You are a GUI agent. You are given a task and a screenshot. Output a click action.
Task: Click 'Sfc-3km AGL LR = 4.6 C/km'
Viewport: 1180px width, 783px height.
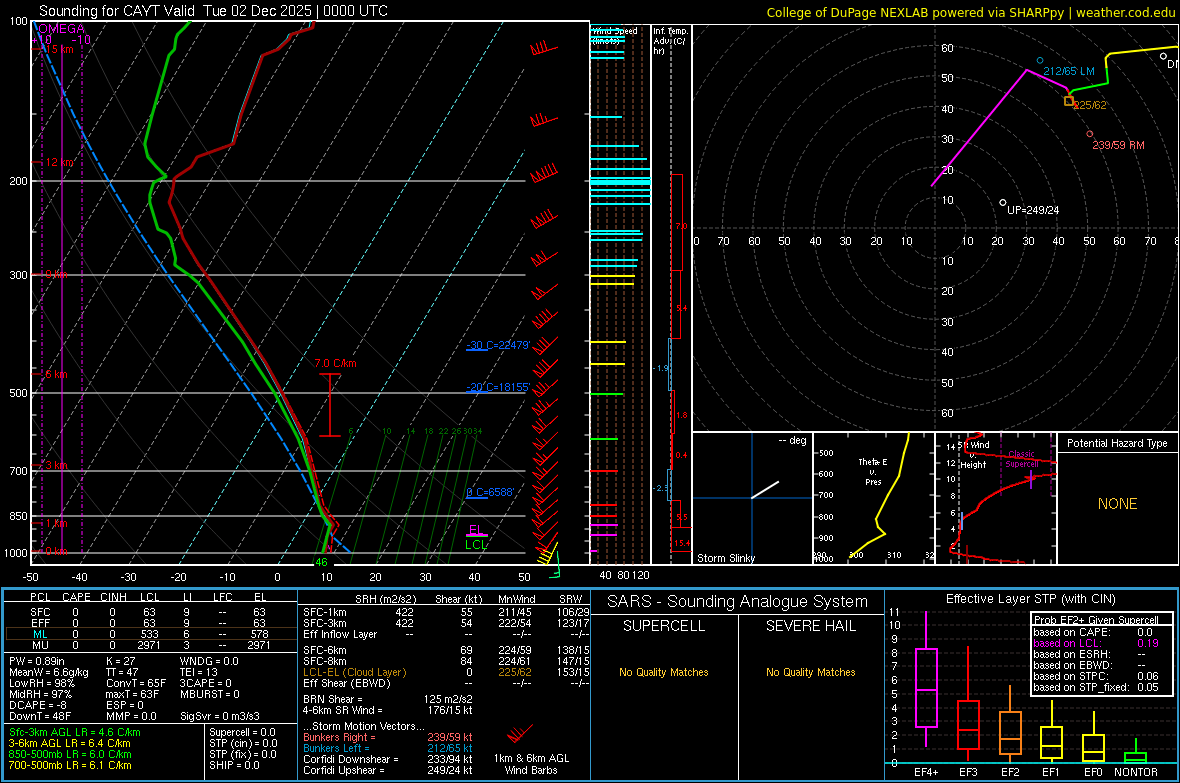pos(75,732)
